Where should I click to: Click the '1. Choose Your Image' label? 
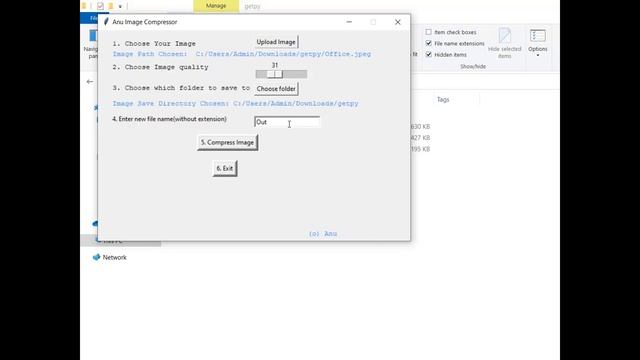coord(154,44)
